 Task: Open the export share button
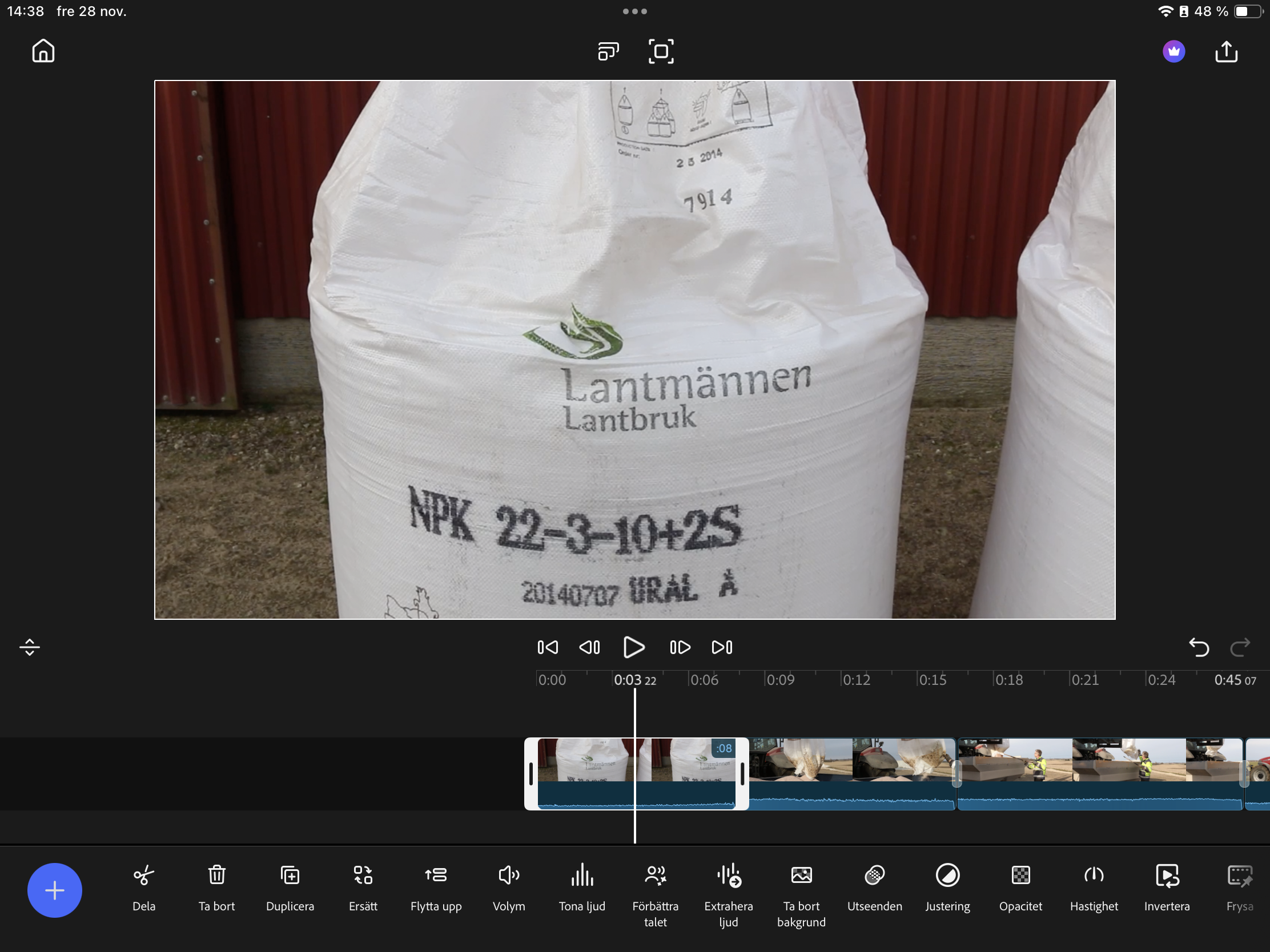(1227, 51)
